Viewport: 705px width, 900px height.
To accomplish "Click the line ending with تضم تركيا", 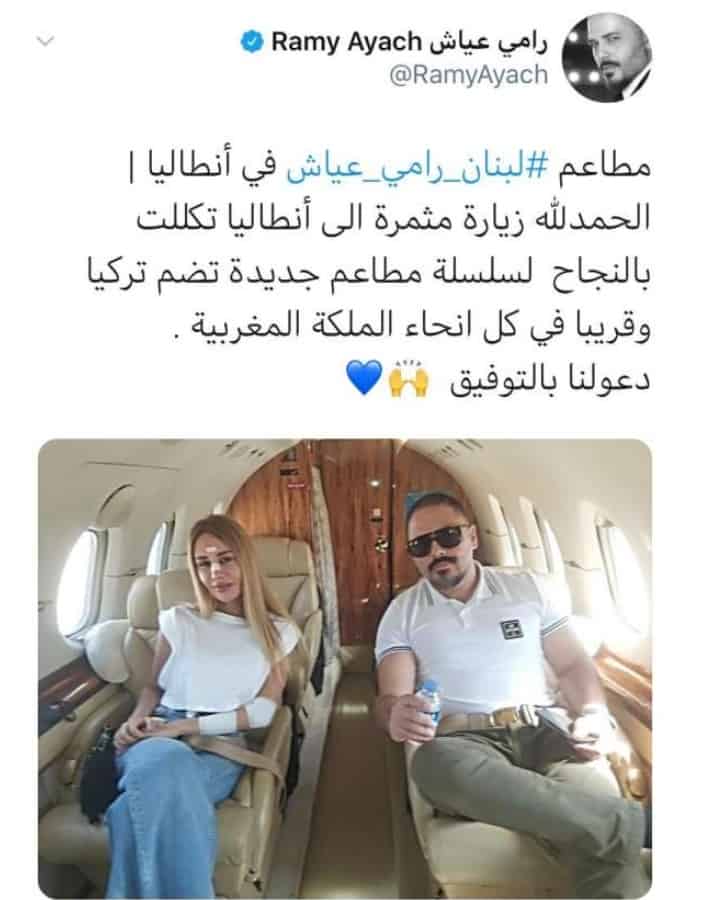I will point(368,273).
